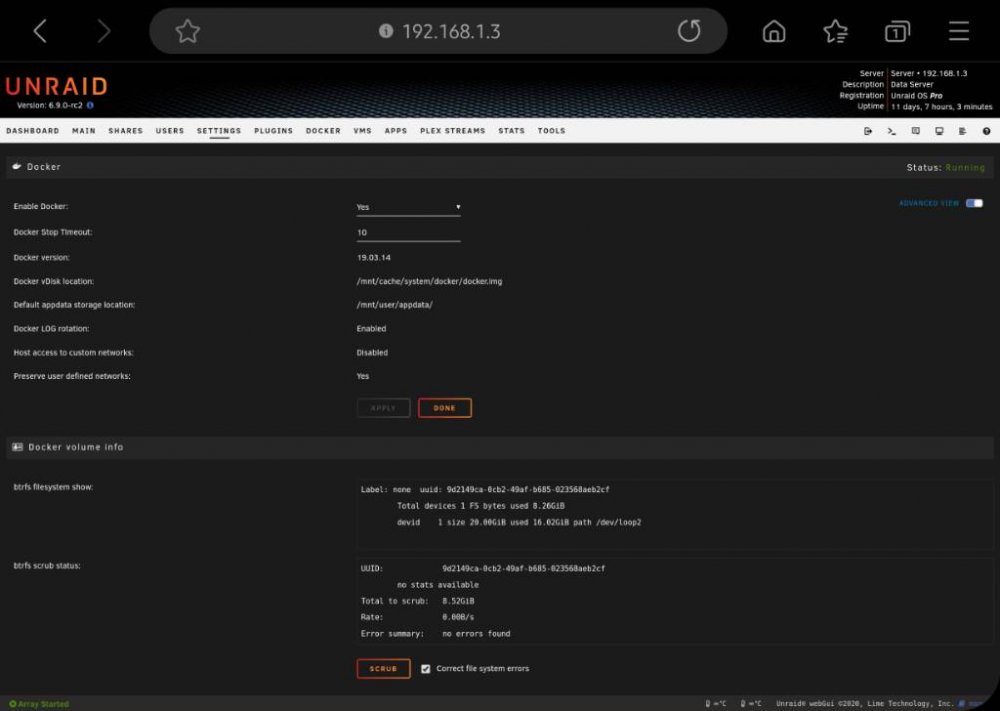
Task: Go back with the browser back arrow
Action: [x=40, y=31]
